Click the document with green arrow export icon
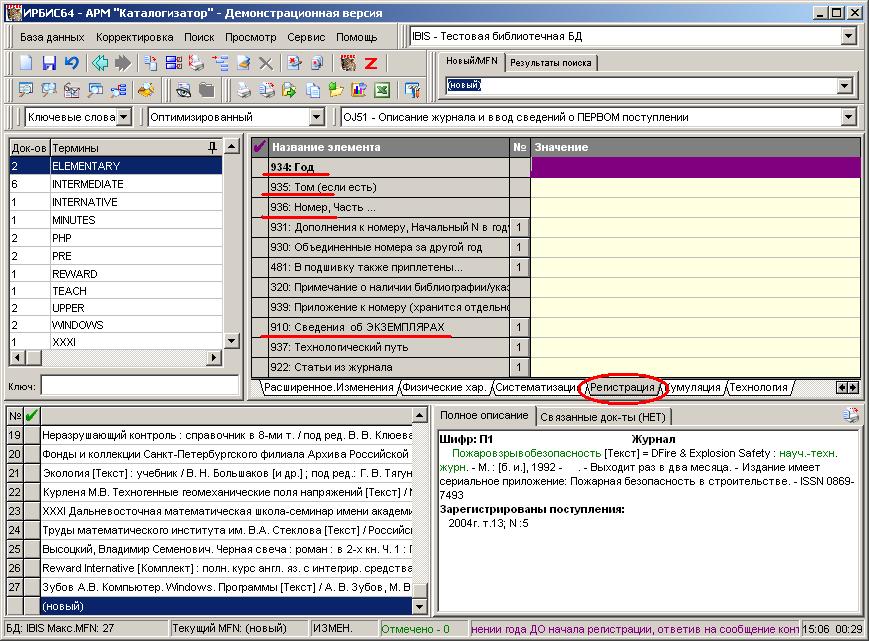The width and height of the screenshot is (869, 641). [289, 90]
